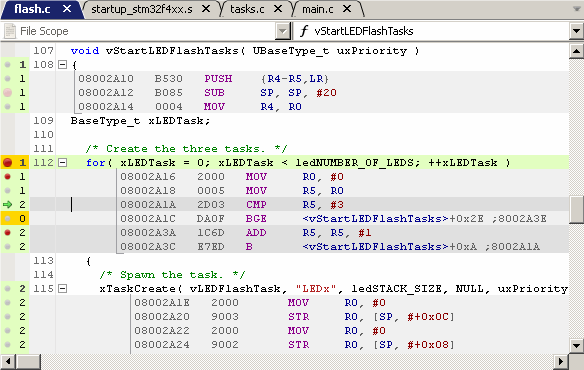
Task: Open the File Scope dropdown
Action: 283,31
